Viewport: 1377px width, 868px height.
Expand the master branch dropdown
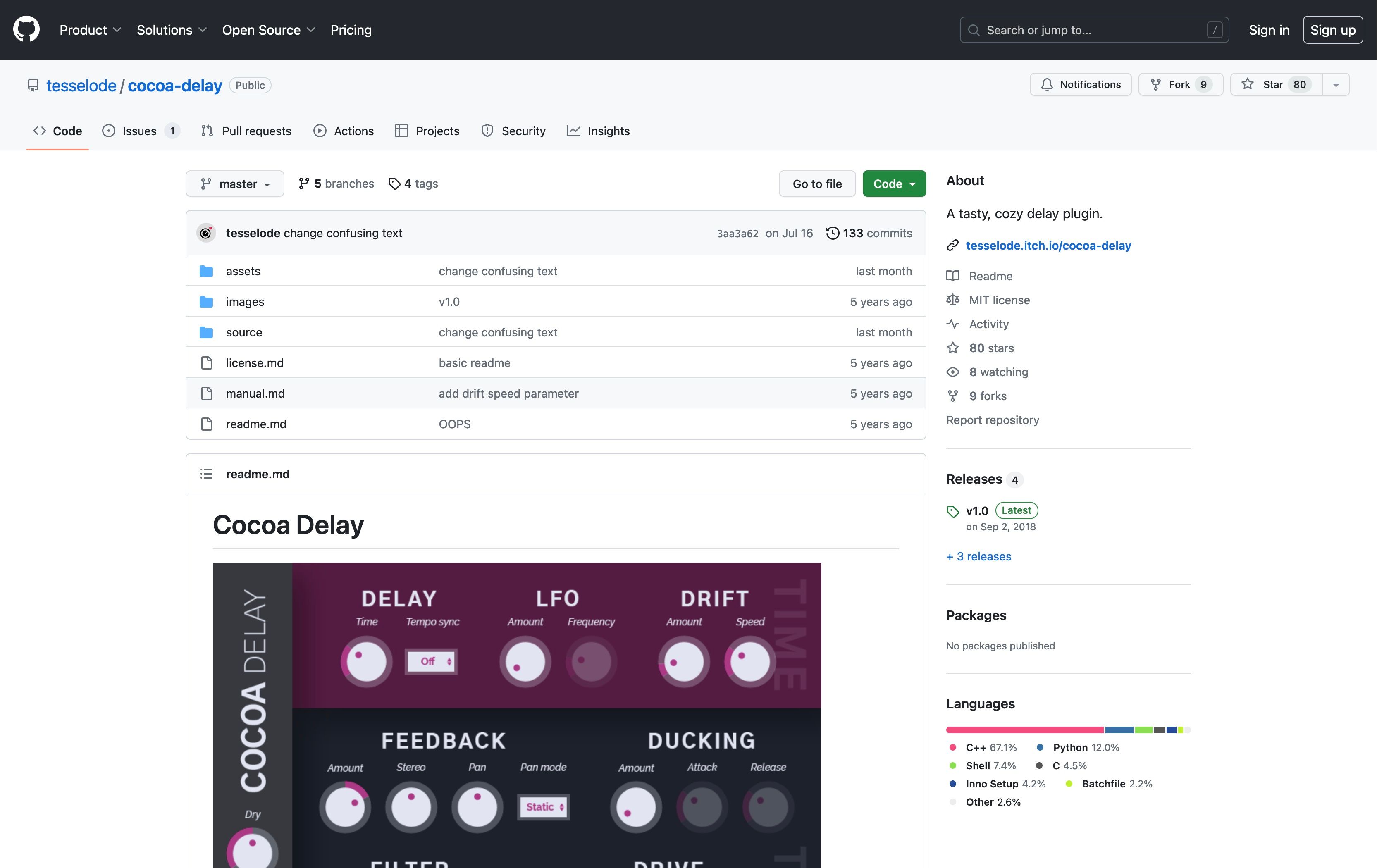[x=234, y=184]
